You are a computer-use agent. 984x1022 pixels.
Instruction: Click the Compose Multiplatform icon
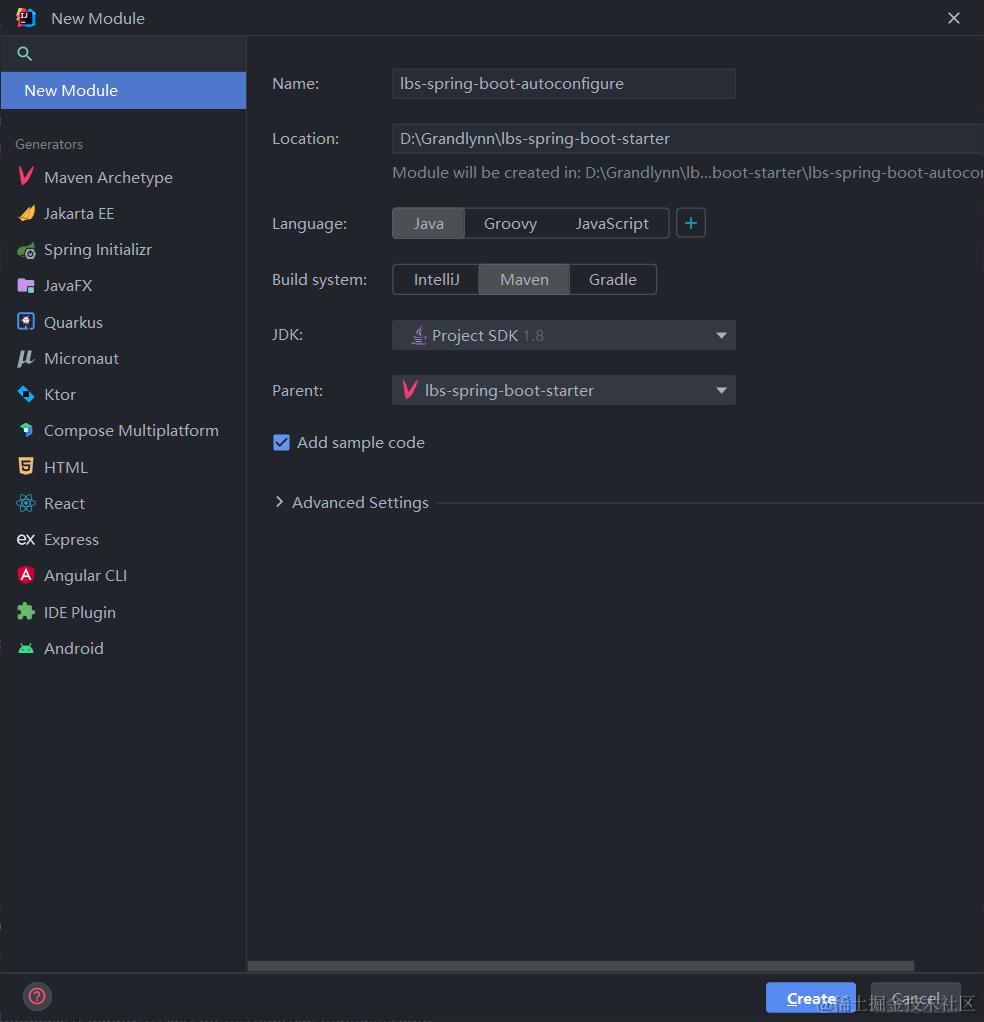[26, 430]
